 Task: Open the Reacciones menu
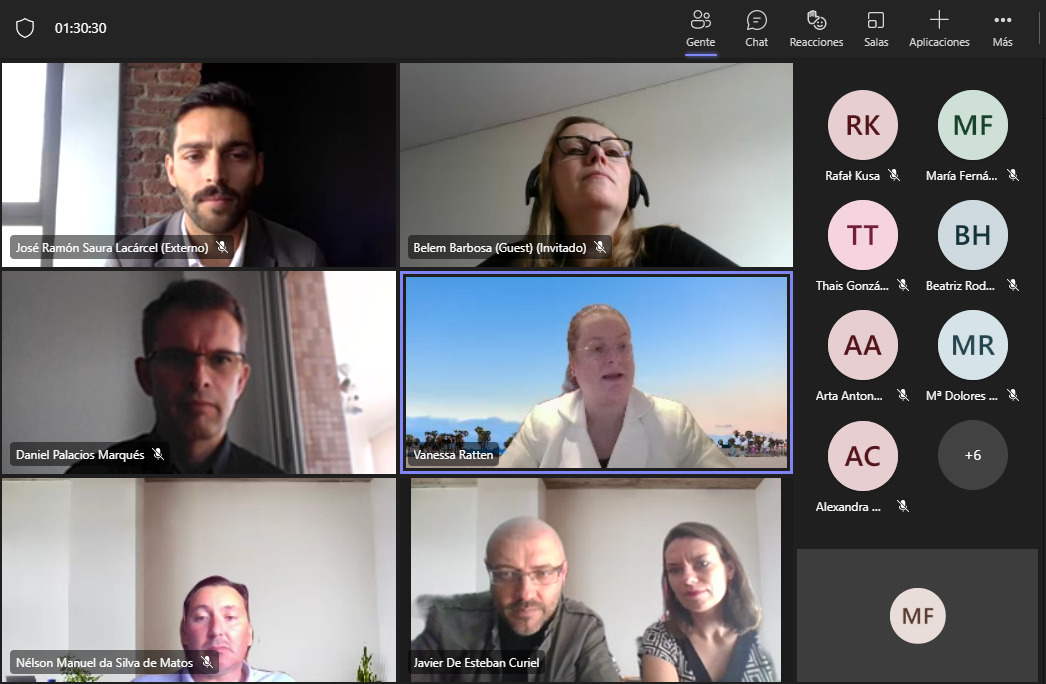point(816,29)
